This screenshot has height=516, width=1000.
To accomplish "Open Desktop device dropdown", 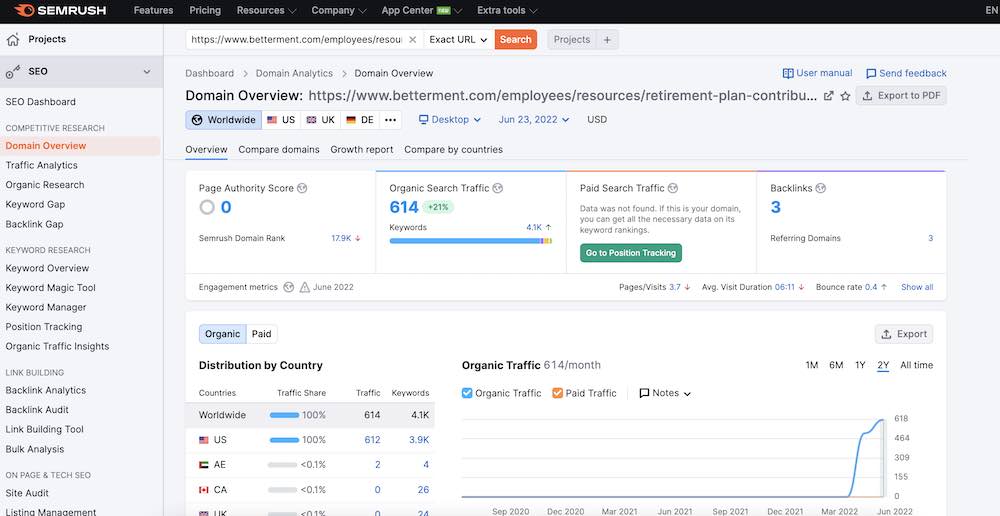I will [450, 120].
